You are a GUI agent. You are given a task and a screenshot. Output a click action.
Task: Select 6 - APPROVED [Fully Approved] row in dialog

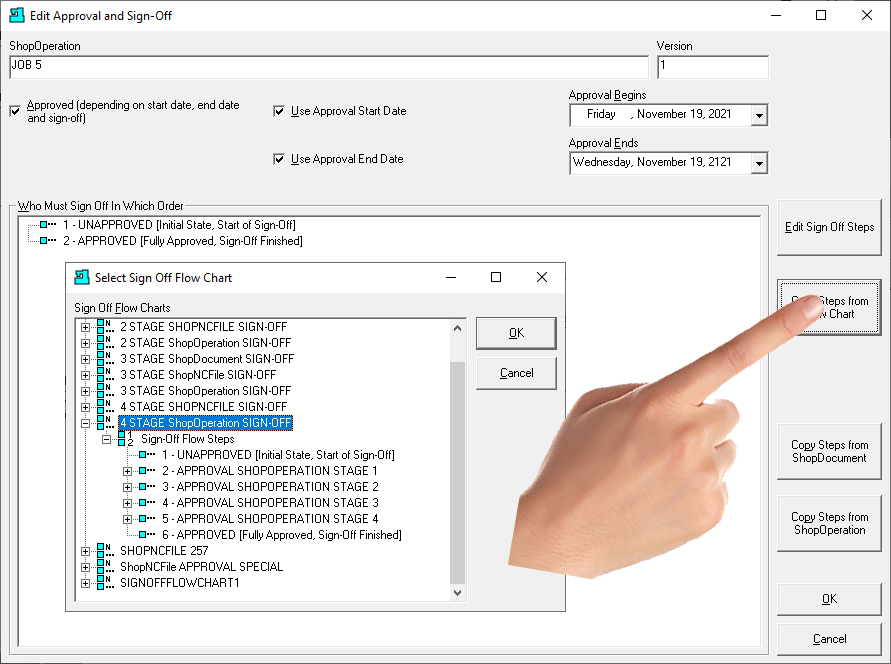282,534
